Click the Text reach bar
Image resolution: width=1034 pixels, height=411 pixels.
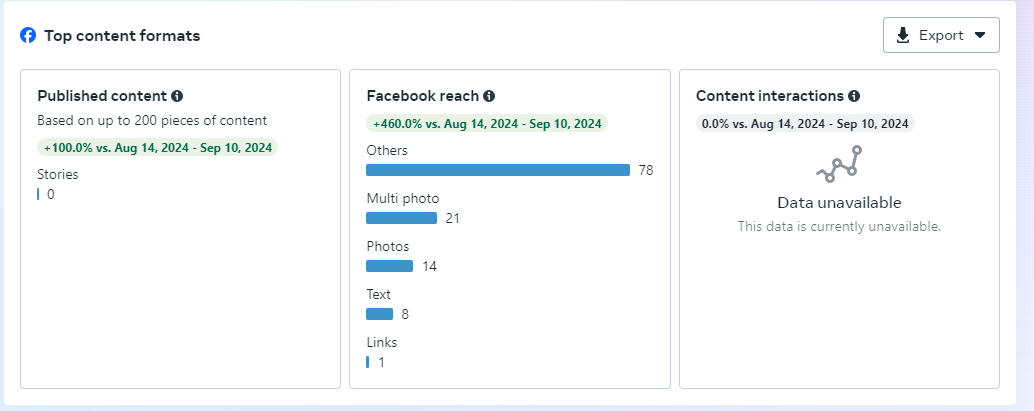[380, 314]
